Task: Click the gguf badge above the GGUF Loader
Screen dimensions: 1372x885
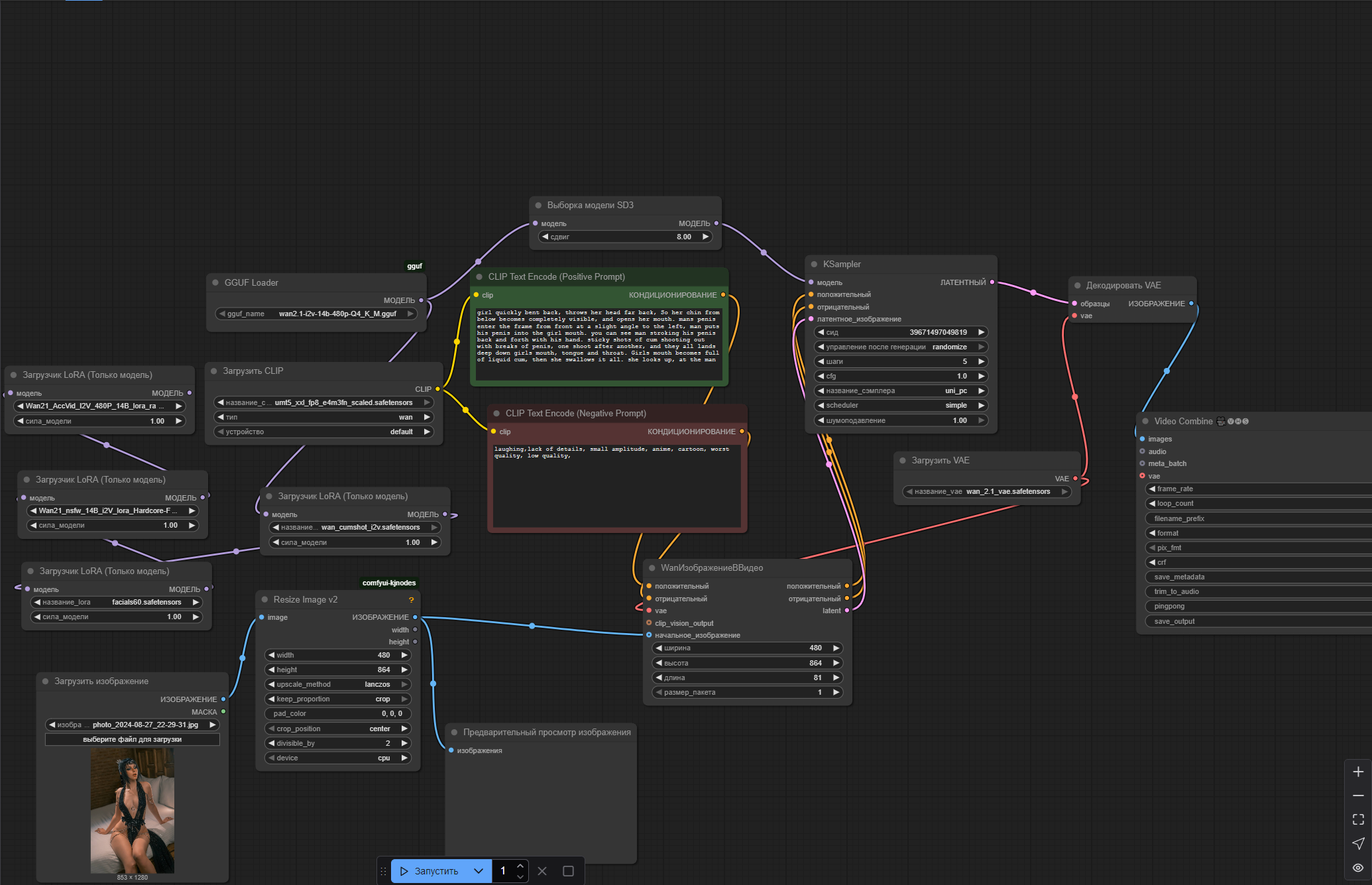Action: [x=414, y=266]
